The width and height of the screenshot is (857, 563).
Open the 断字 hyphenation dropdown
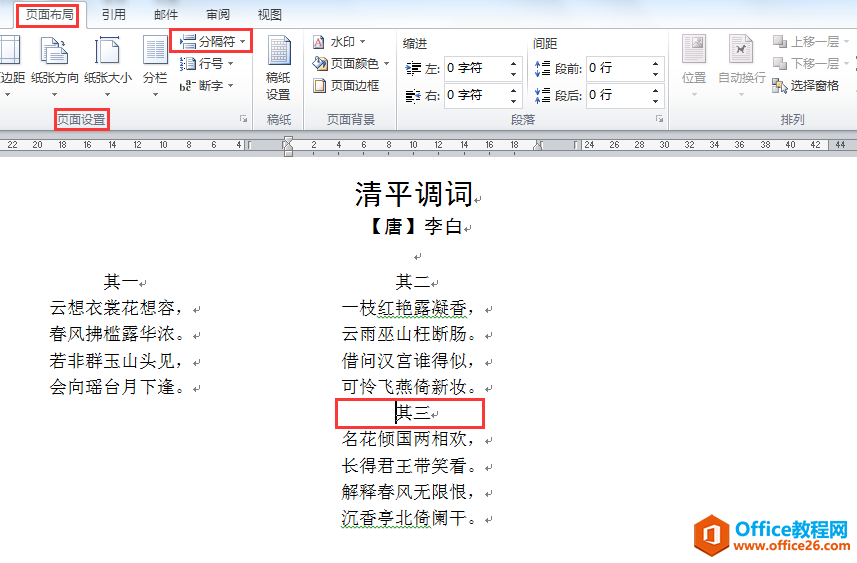[x=207, y=86]
